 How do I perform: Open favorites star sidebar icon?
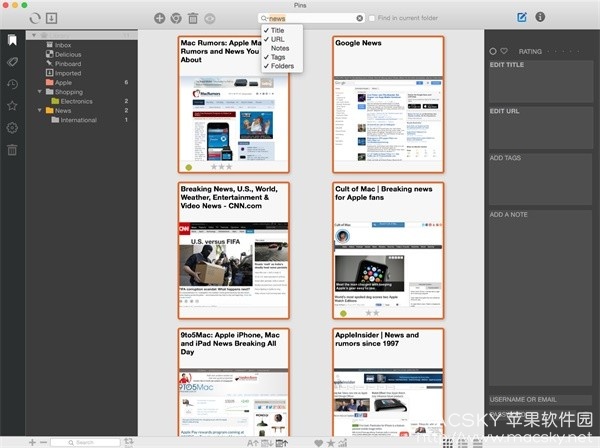(x=12, y=106)
